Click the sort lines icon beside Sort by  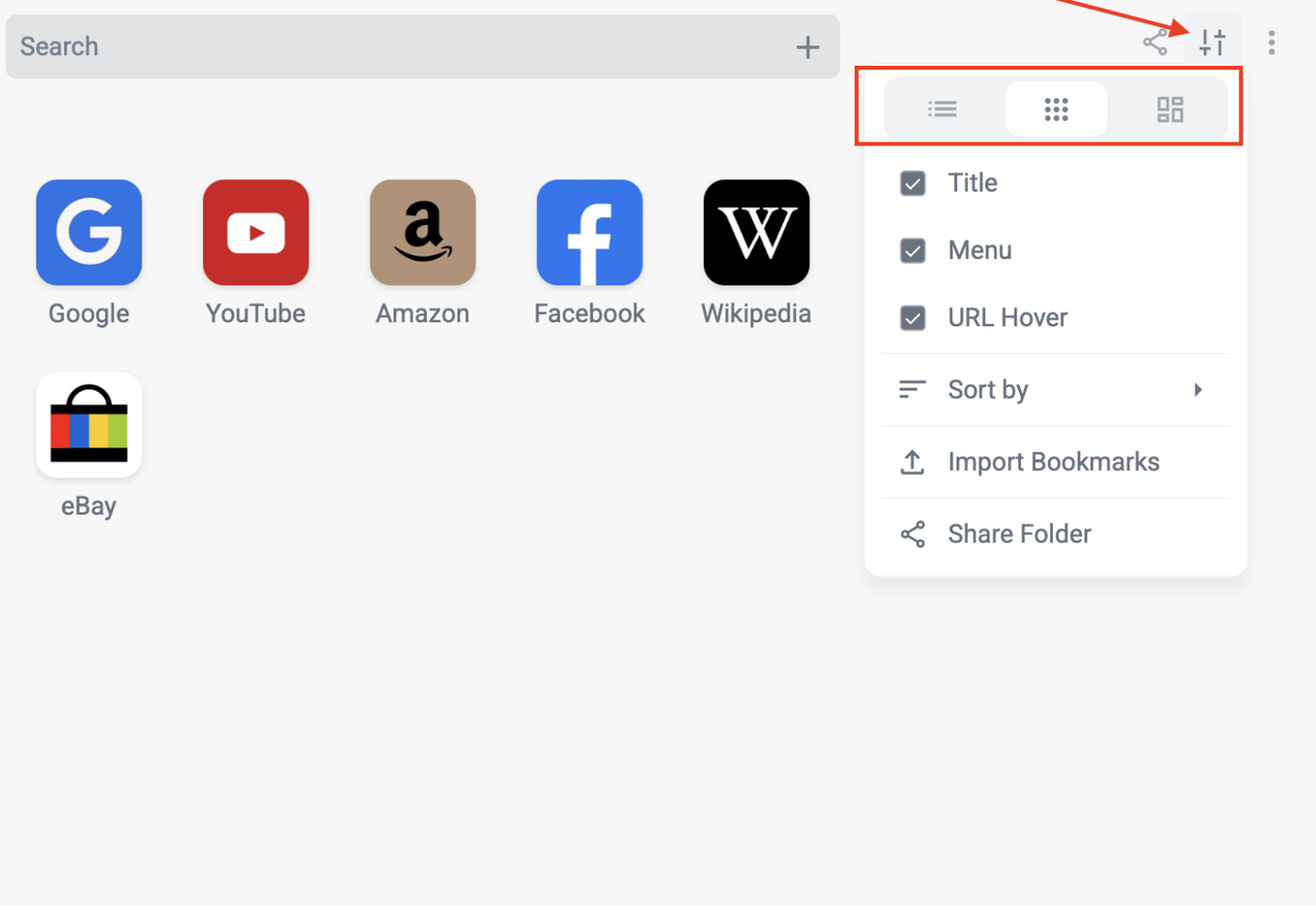[x=913, y=390]
